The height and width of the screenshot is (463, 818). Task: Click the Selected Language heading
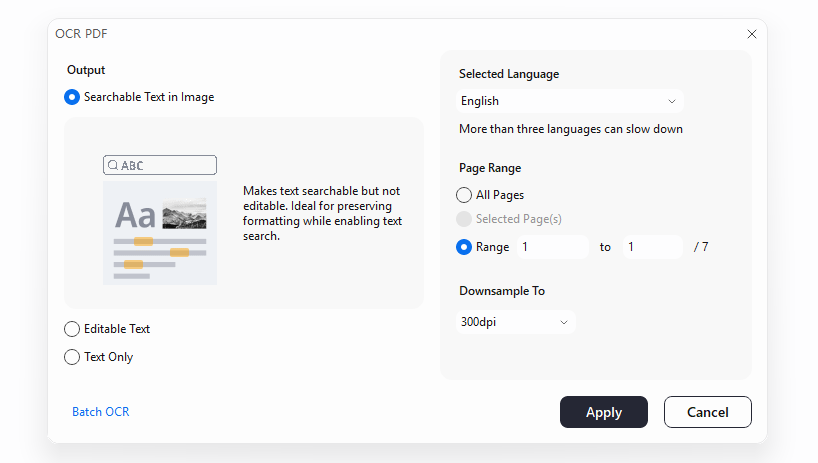(x=509, y=74)
